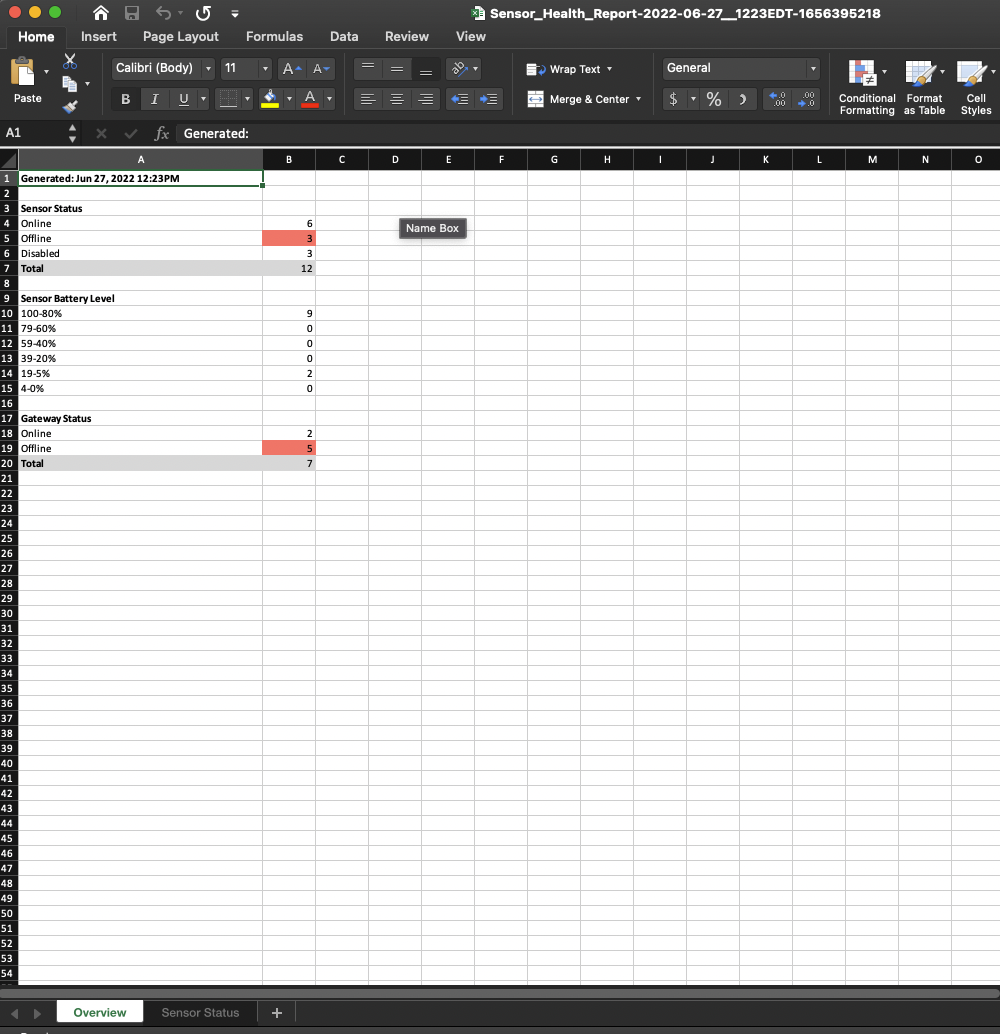This screenshot has height=1034, width=1000.
Task: Add a new worksheet with plus button
Action: click(276, 1012)
